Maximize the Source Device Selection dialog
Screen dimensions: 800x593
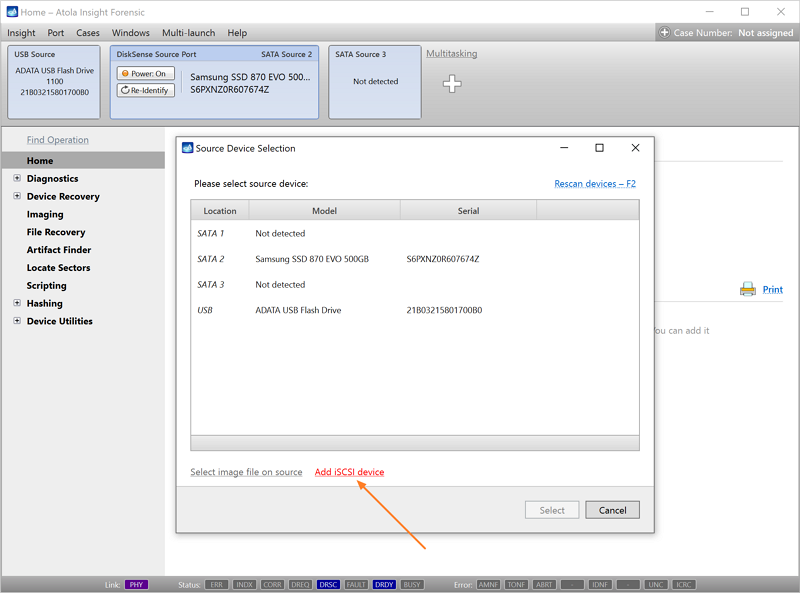[599, 148]
